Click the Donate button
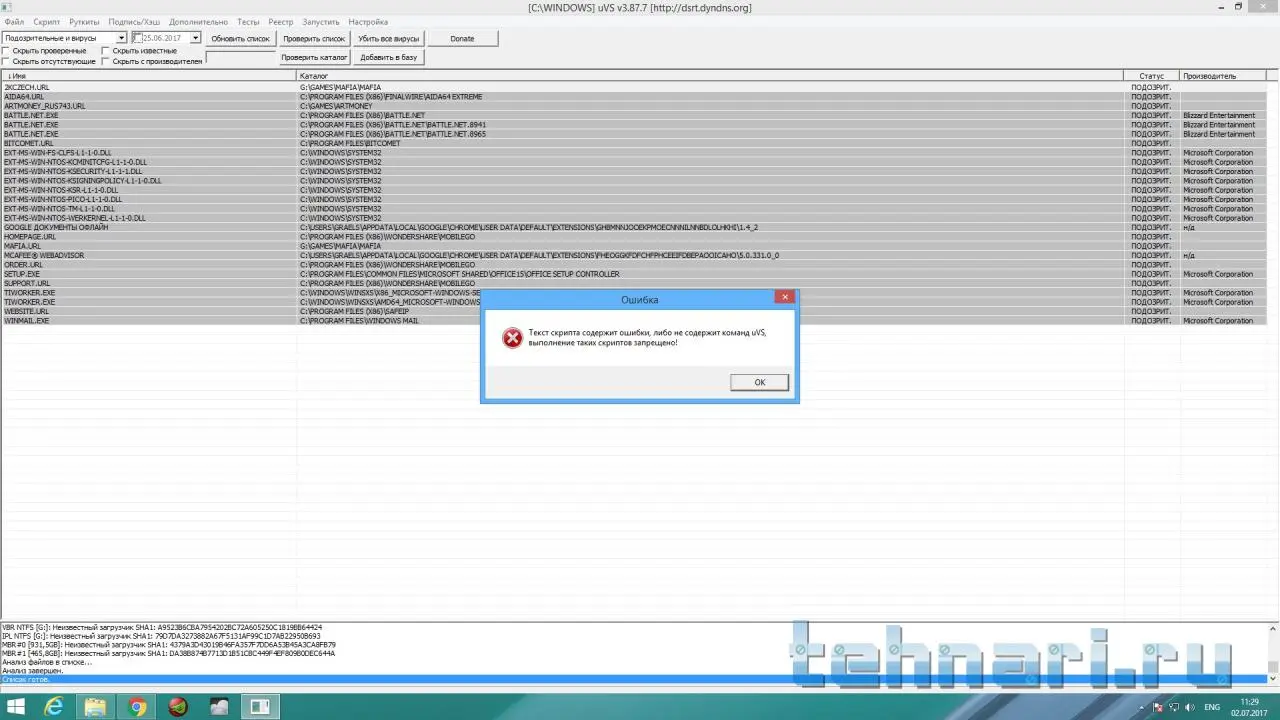Screen dimensions: 1280x720 click(462, 39)
